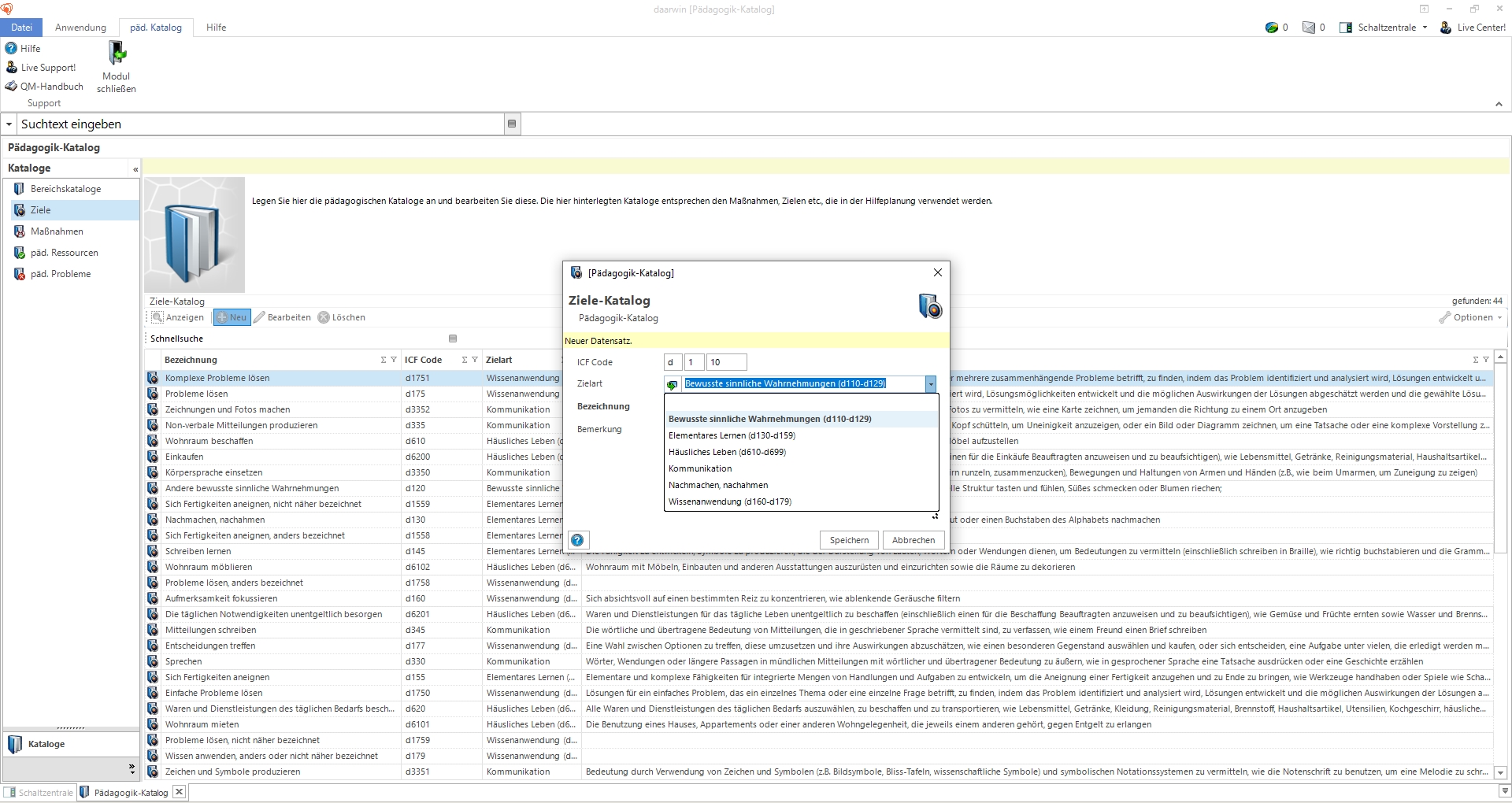The height and width of the screenshot is (803, 1512).
Task: Switch to the Hilfe ribbon tab
Action: 216,28
